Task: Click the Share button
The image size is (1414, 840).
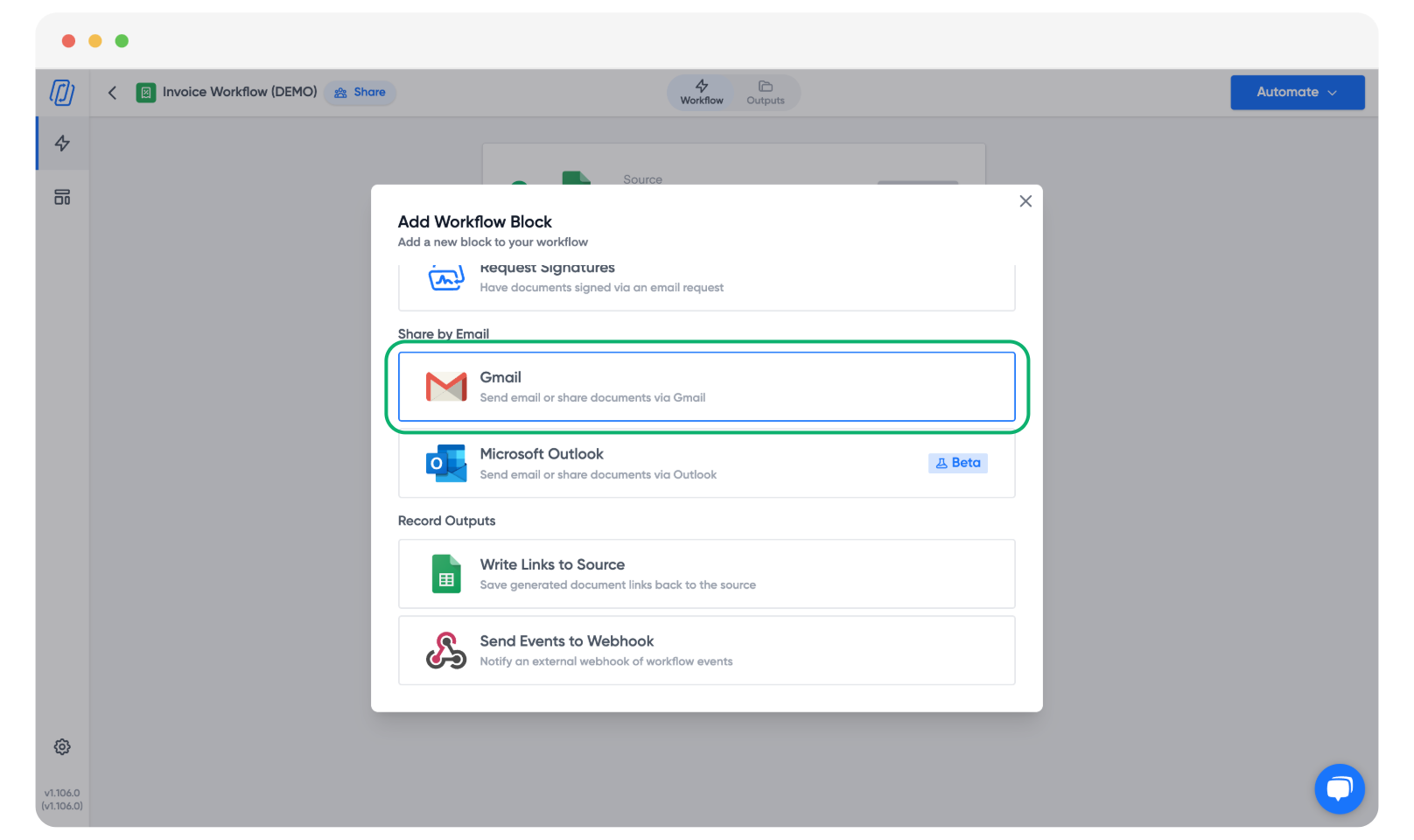Action: pos(360,93)
